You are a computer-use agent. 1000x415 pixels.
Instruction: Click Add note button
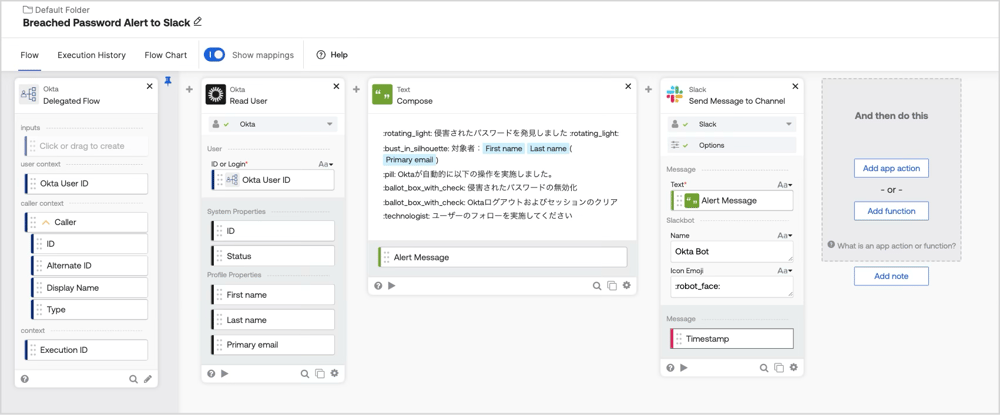(x=891, y=276)
